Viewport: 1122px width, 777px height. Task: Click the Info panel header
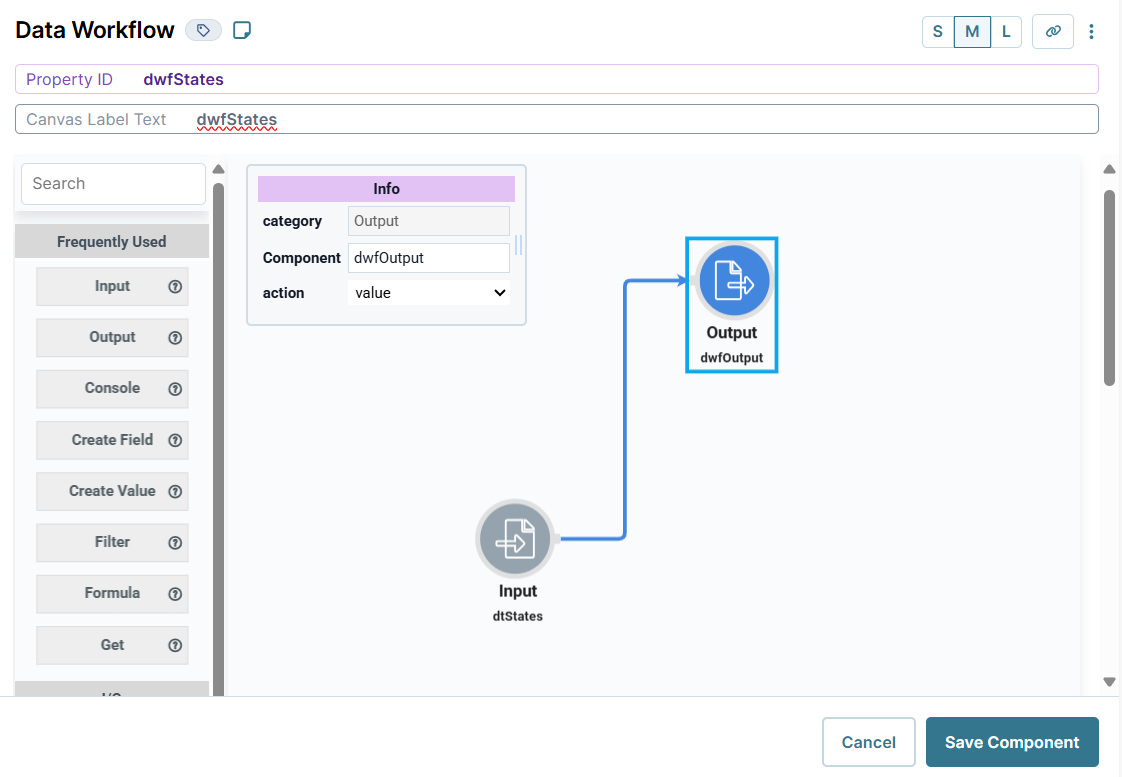pos(386,189)
